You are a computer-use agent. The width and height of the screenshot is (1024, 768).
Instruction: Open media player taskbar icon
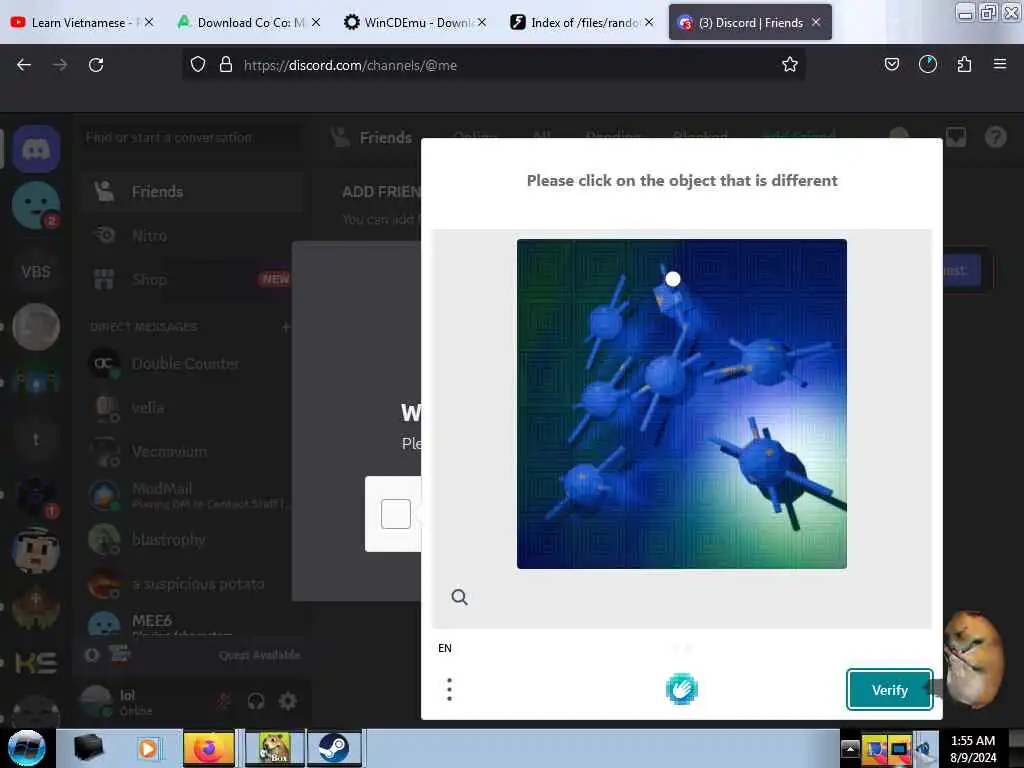(148, 748)
